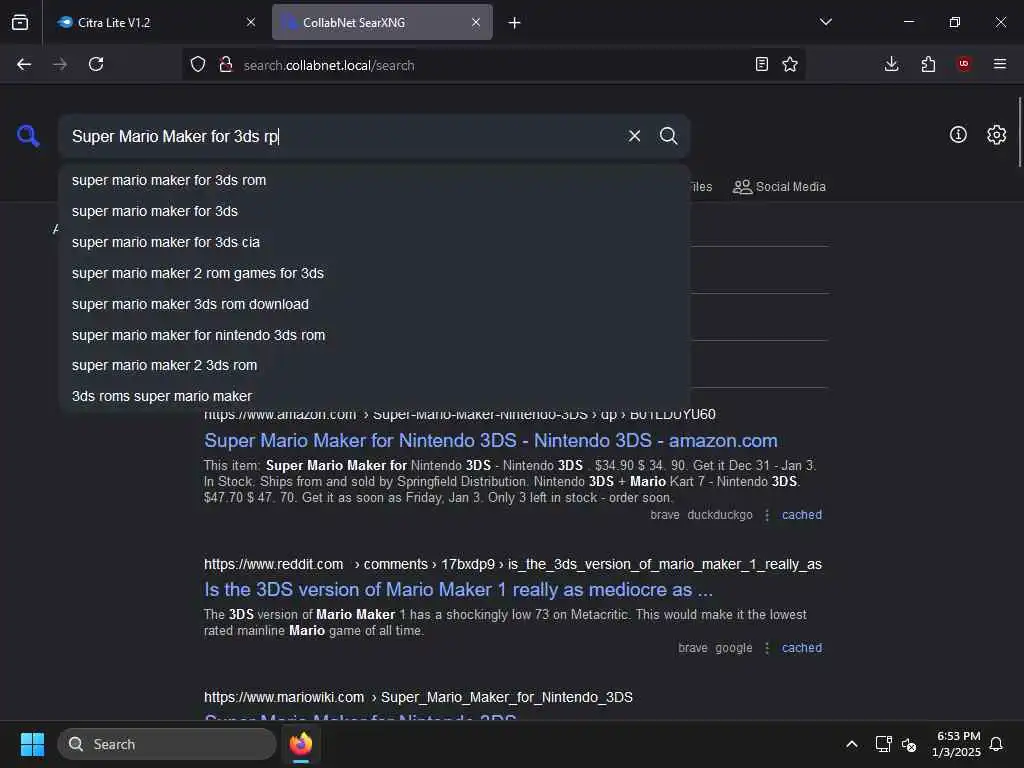Select the CollabNet SearXNG tab
Screen dimensions: 1024x768
pyautogui.click(x=382, y=22)
